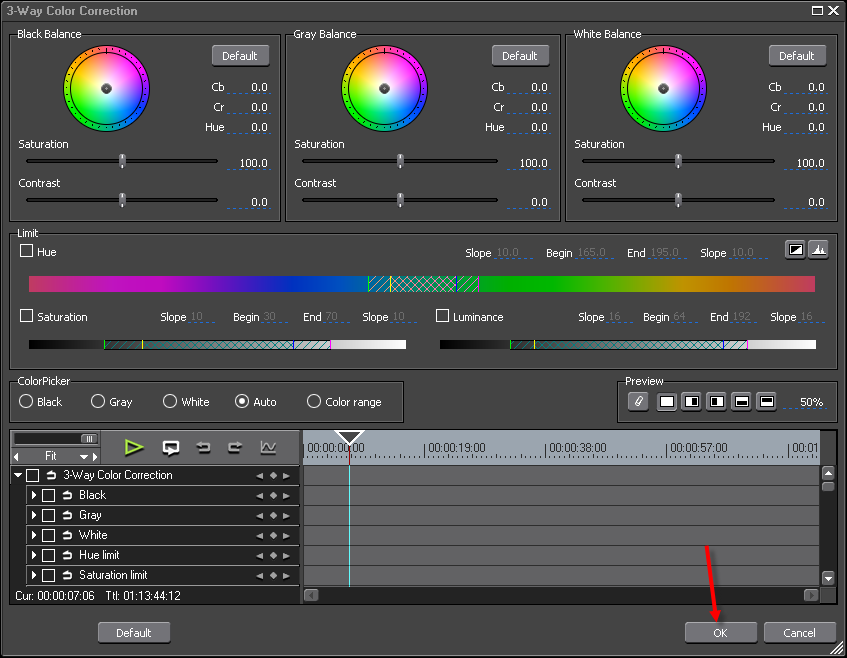Enable the Saturation limit checkbox
Screen dimensions: 847x658
(x=26, y=315)
